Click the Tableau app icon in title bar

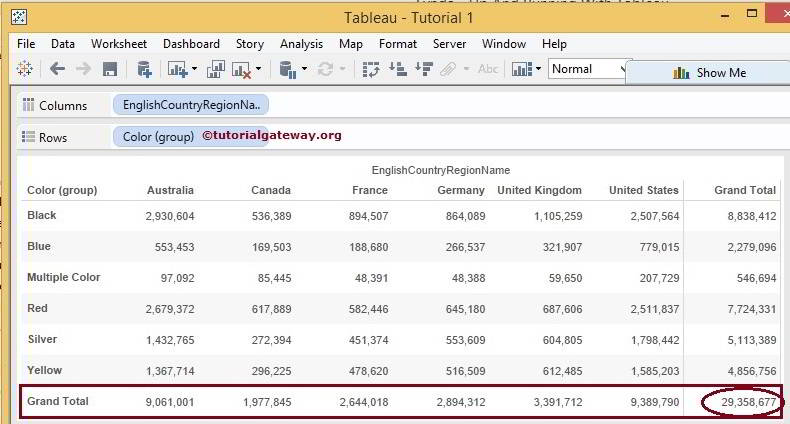(19, 17)
